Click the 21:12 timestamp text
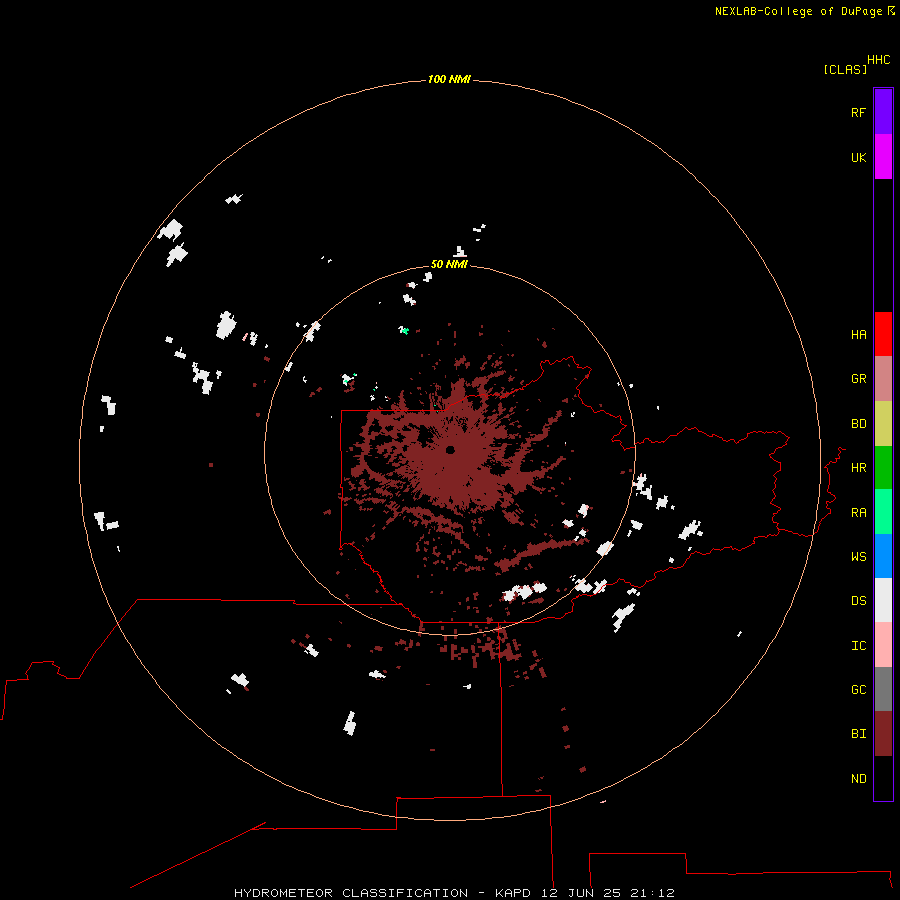The image size is (900, 900). 652,893
